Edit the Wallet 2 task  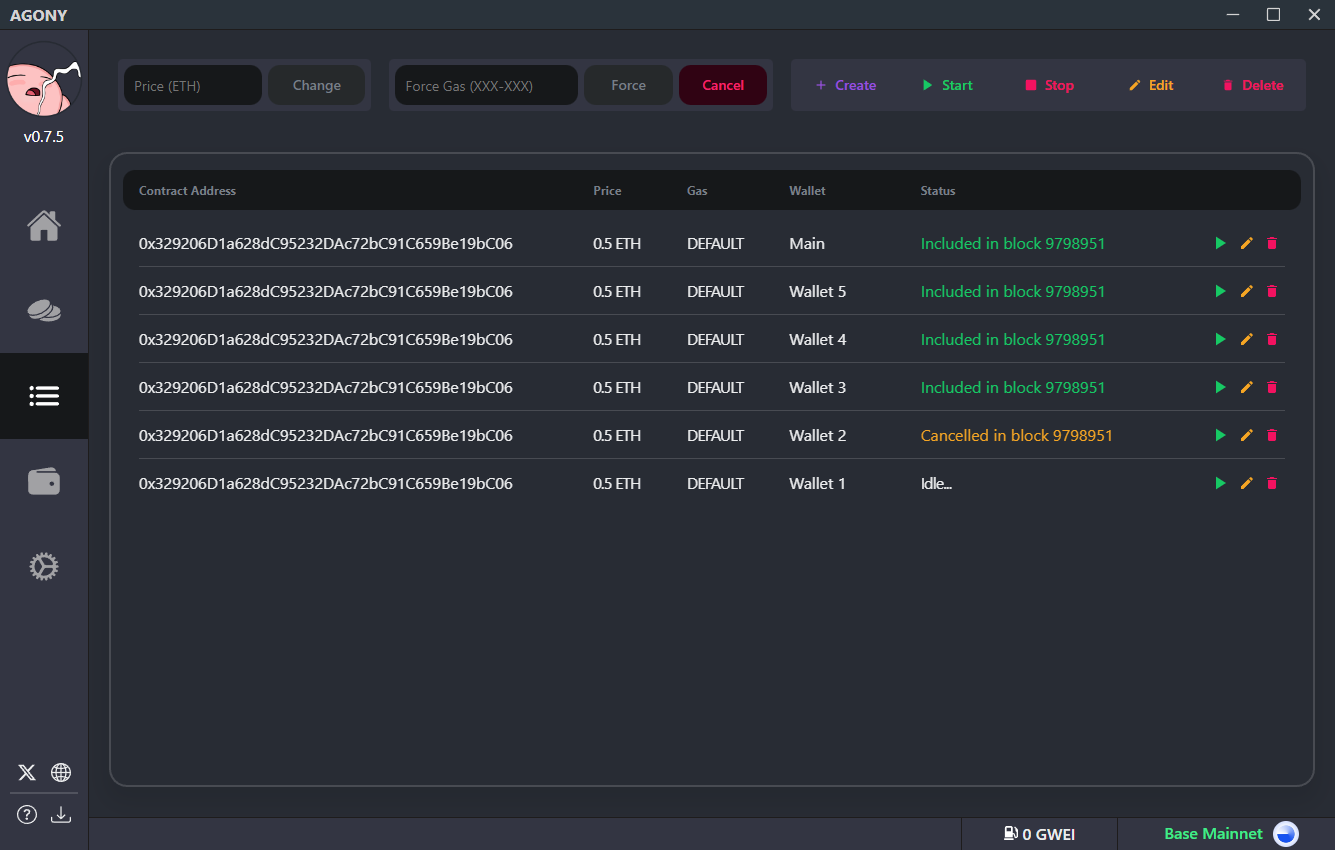1246,435
